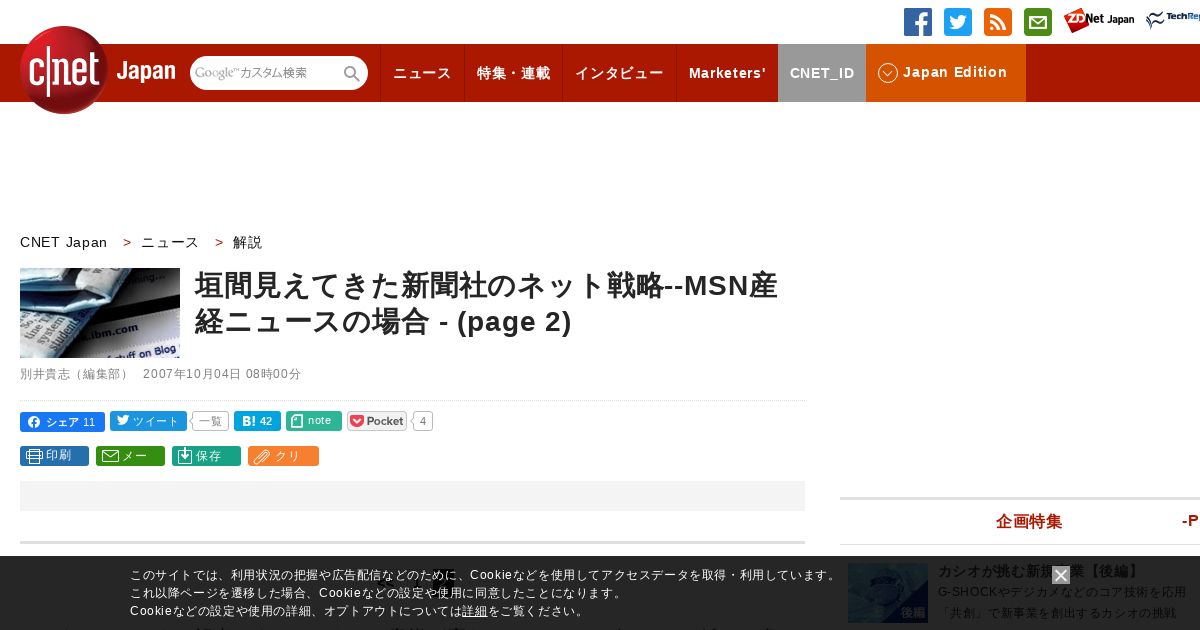View the Pocket count 4
This screenshot has width=1200, height=630.
click(423, 421)
